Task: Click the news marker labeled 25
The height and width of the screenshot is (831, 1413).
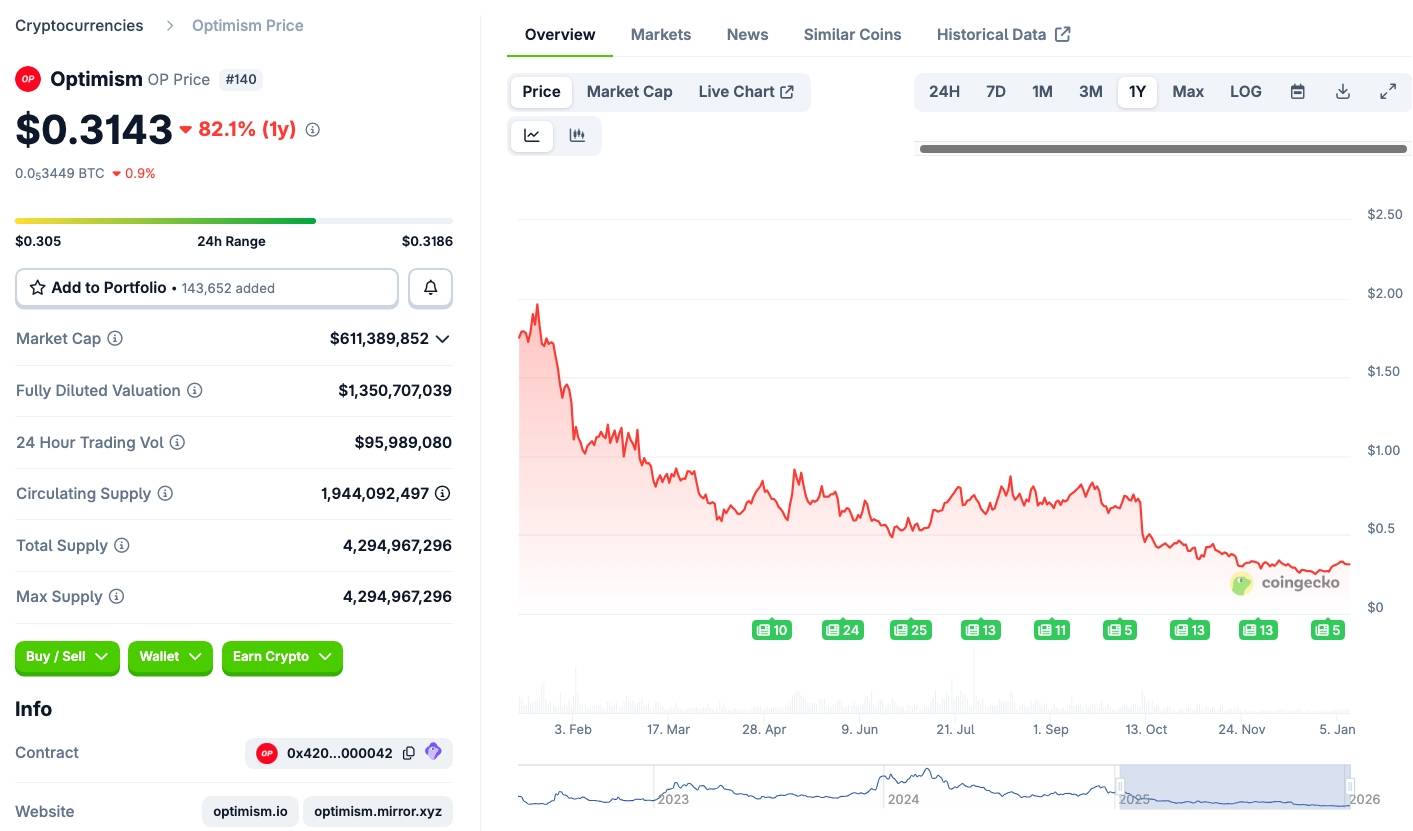Action: click(x=910, y=630)
